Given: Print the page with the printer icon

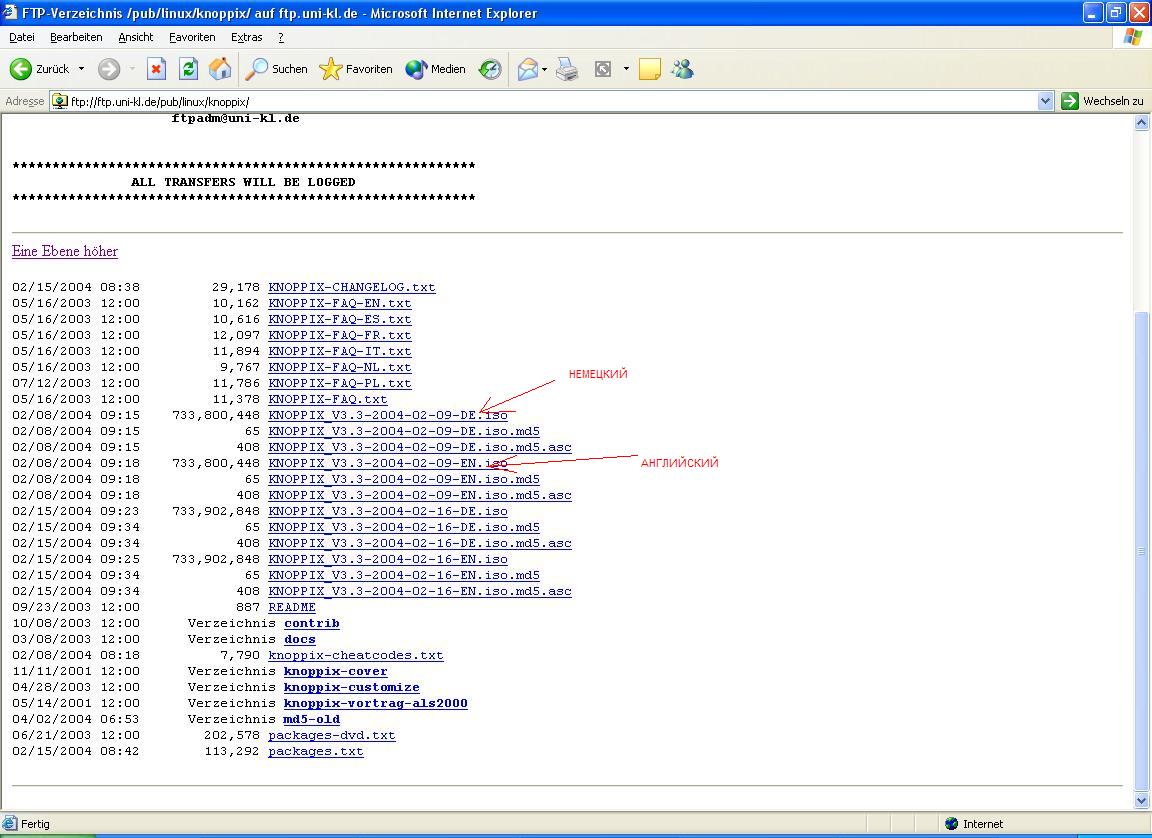Looking at the screenshot, I should click(567, 69).
